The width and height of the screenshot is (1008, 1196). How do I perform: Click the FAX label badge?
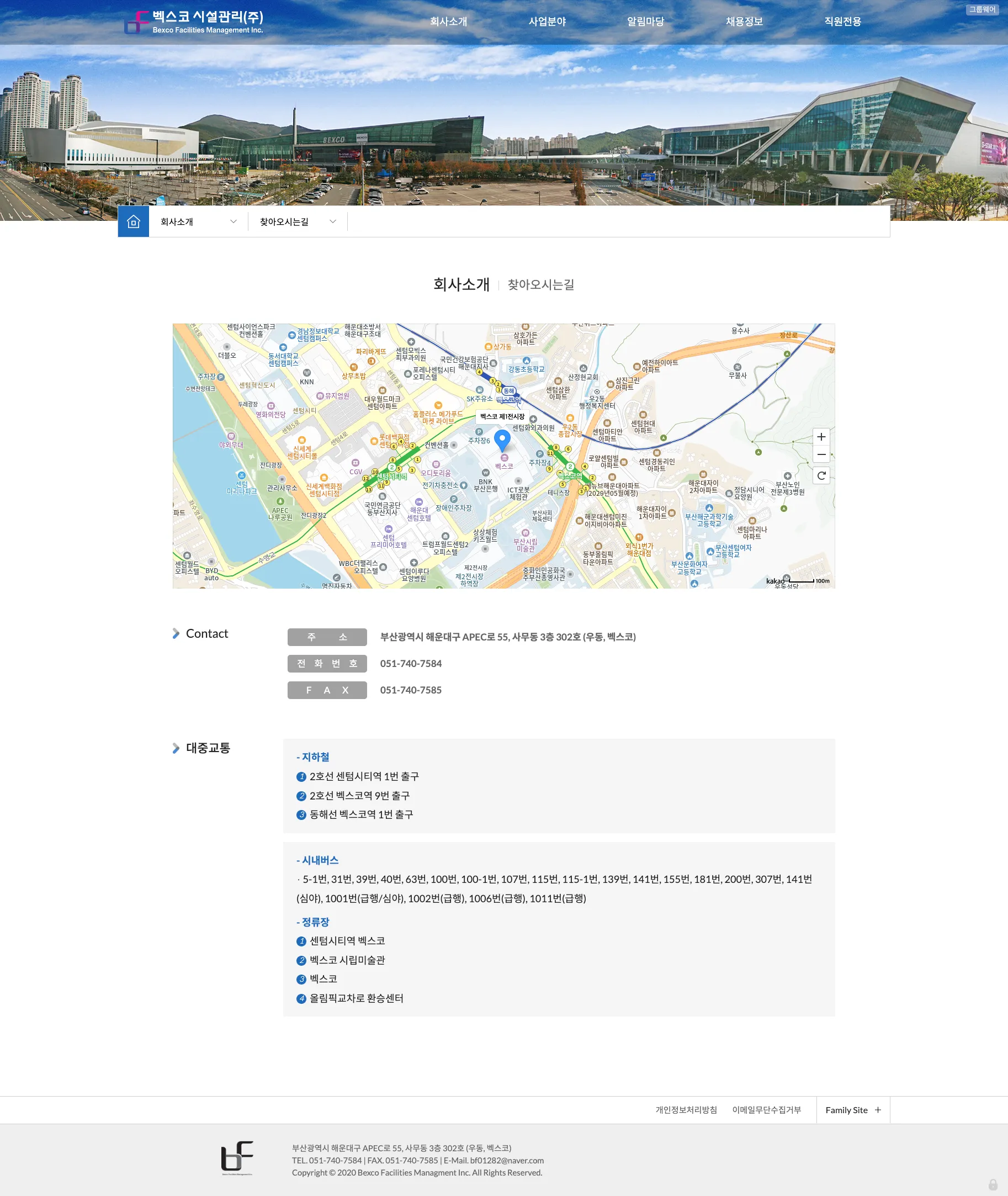click(x=327, y=690)
